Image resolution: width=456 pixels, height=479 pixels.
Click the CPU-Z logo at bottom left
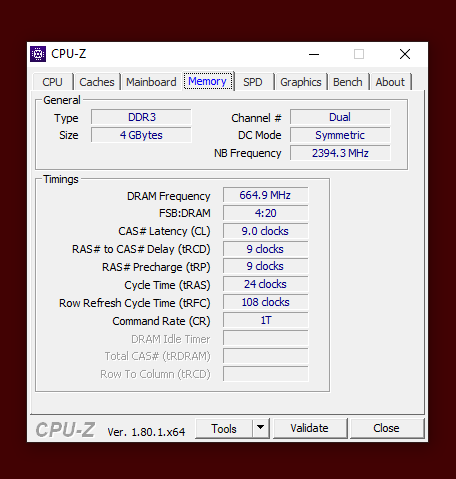(65, 429)
